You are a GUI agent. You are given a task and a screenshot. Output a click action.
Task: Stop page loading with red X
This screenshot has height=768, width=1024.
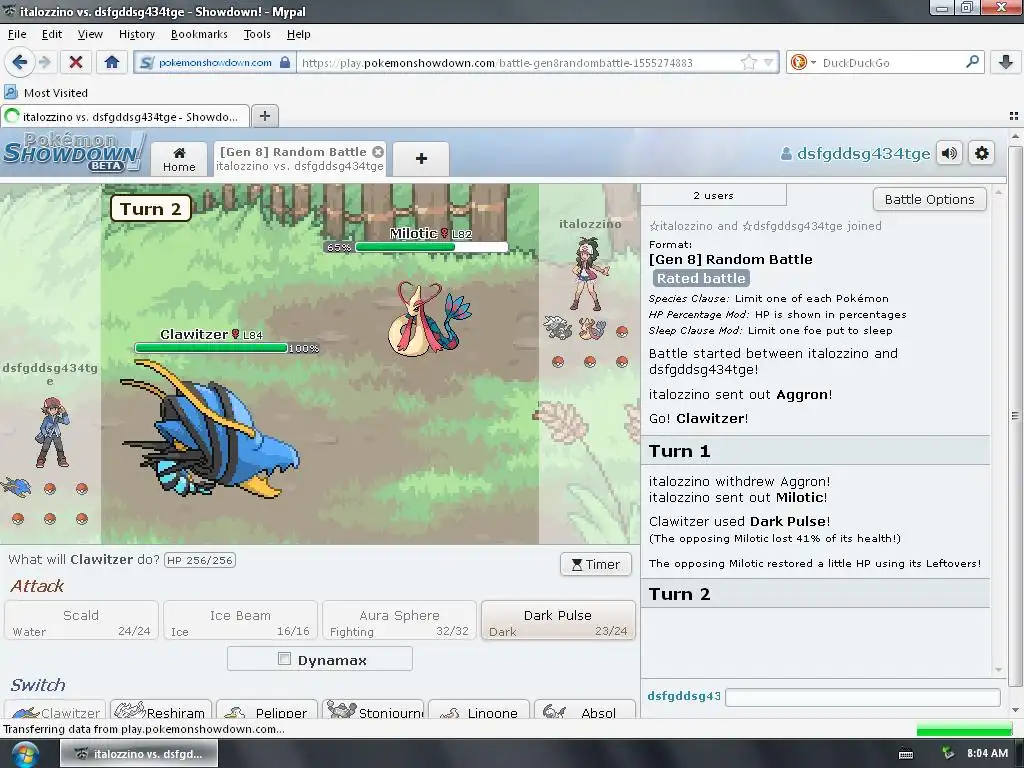76,63
